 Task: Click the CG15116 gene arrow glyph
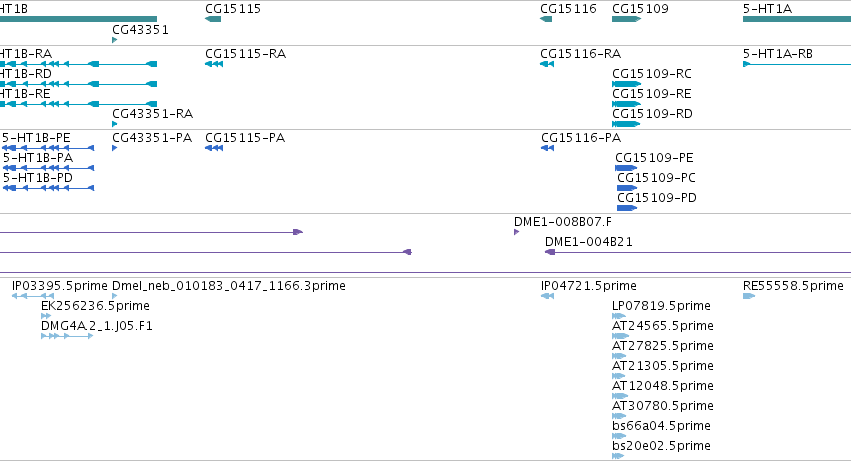546,19
